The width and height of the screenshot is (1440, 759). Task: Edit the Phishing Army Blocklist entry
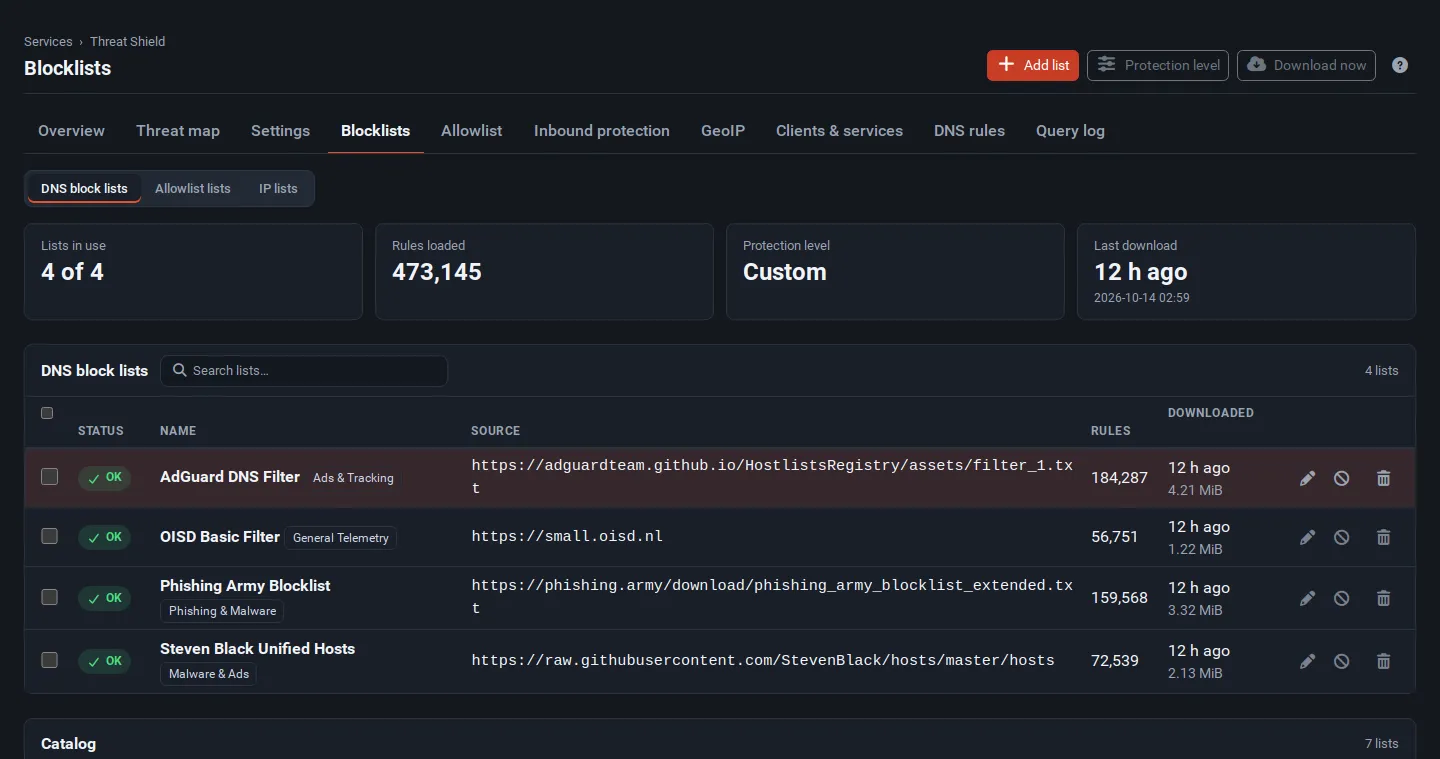(x=1307, y=598)
